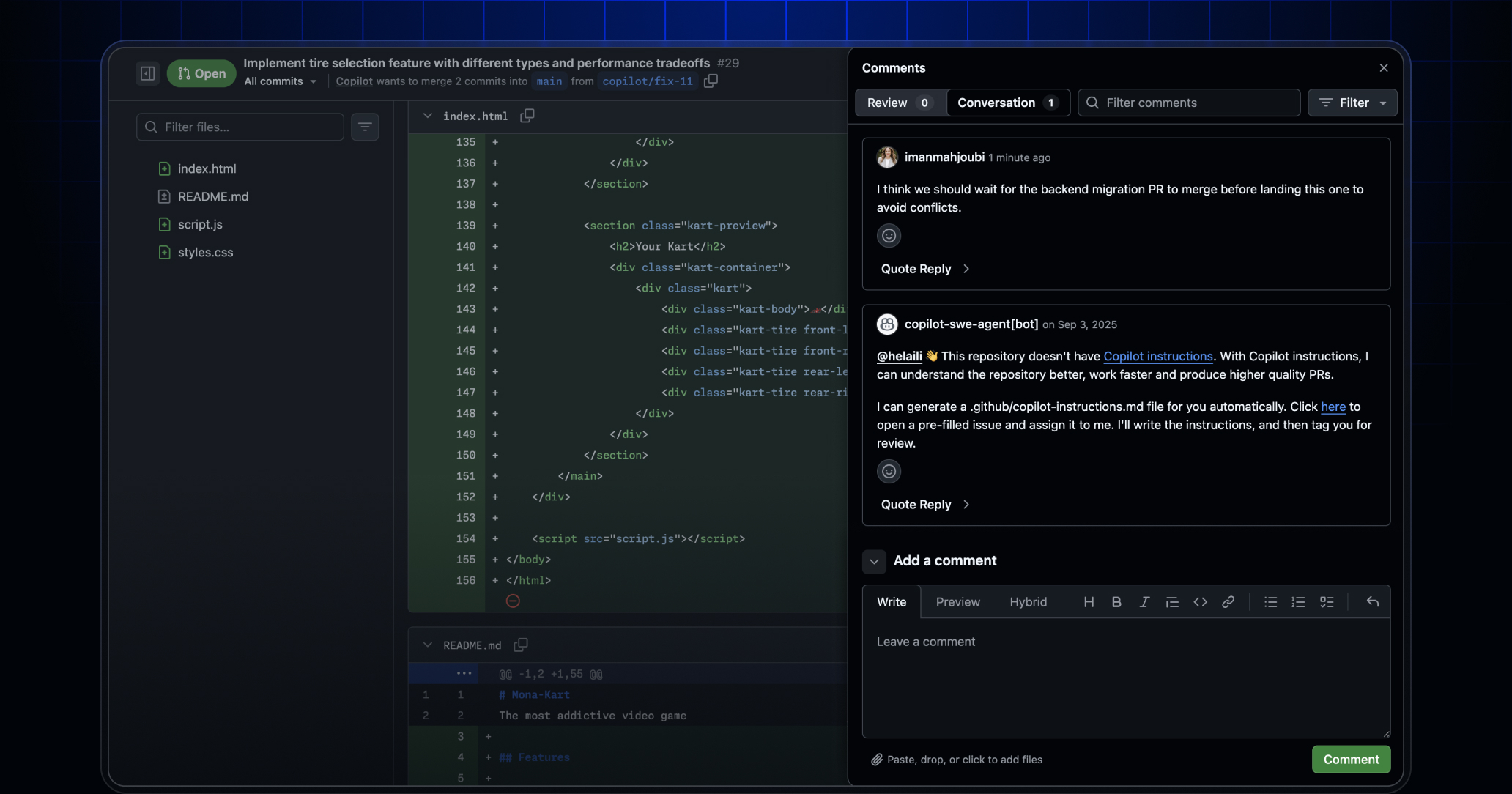Collapse the index.html diff section

(427, 116)
